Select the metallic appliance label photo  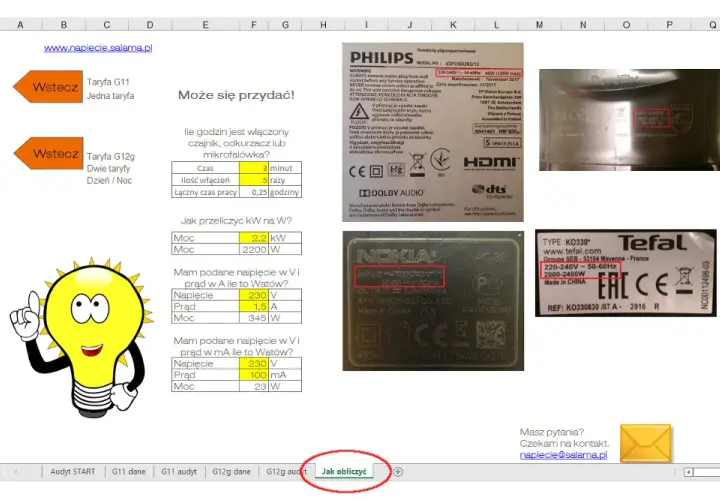coord(630,120)
